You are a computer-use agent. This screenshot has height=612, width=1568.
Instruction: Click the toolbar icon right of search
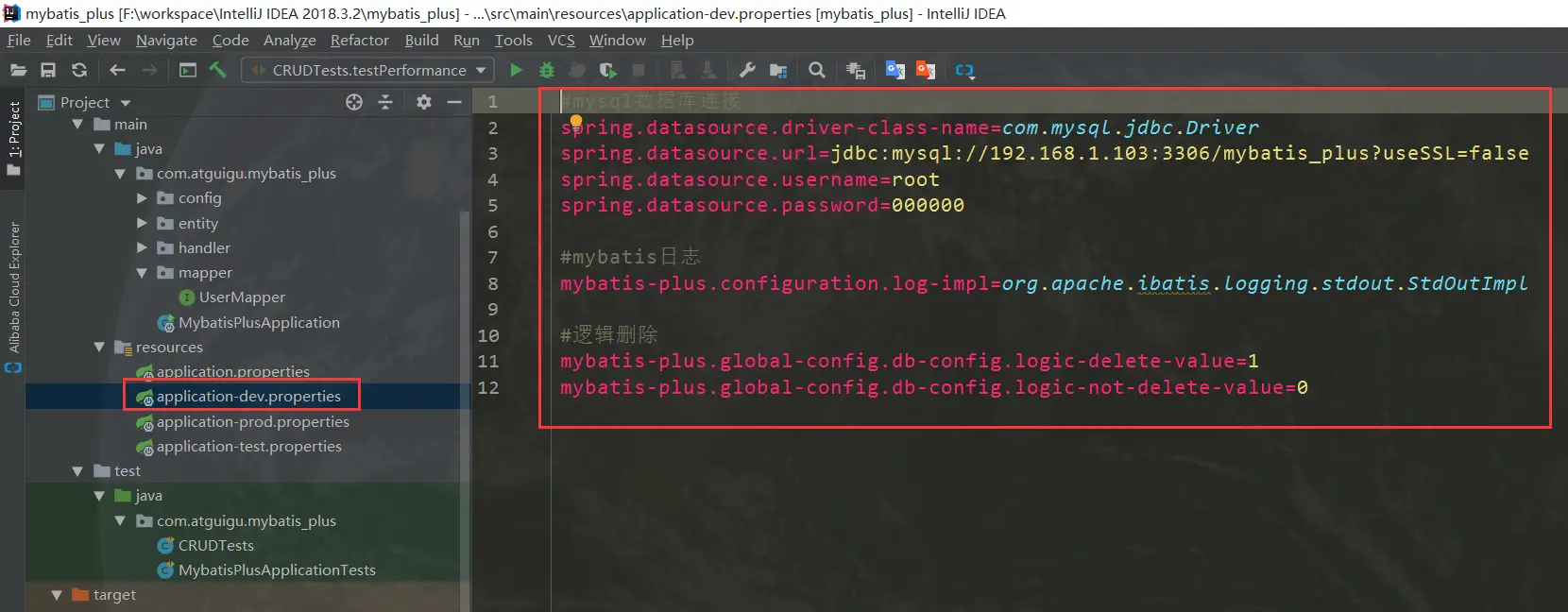click(x=856, y=70)
